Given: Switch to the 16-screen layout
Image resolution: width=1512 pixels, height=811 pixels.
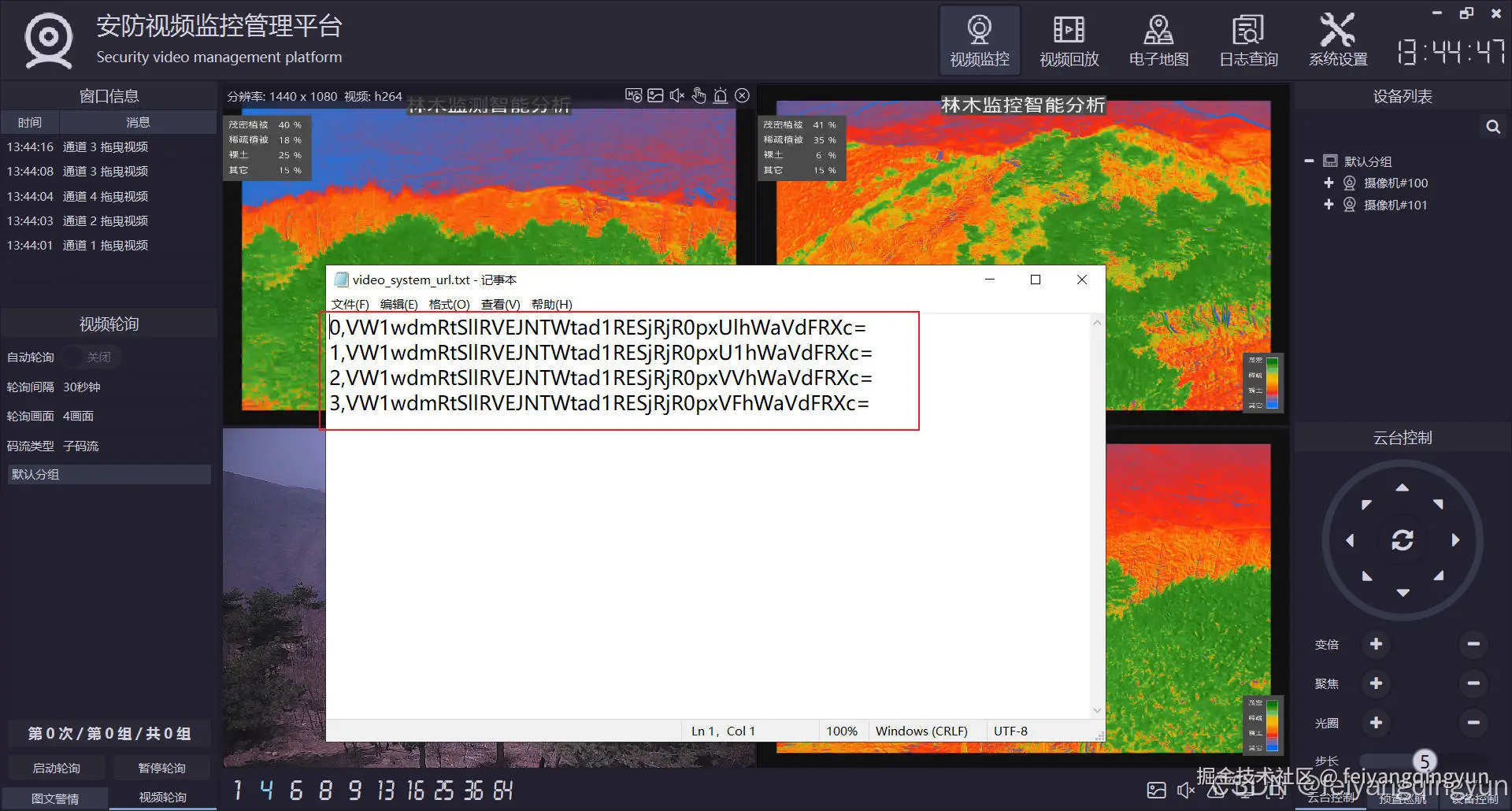Looking at the screenshot, I should (x=415, y=790).
